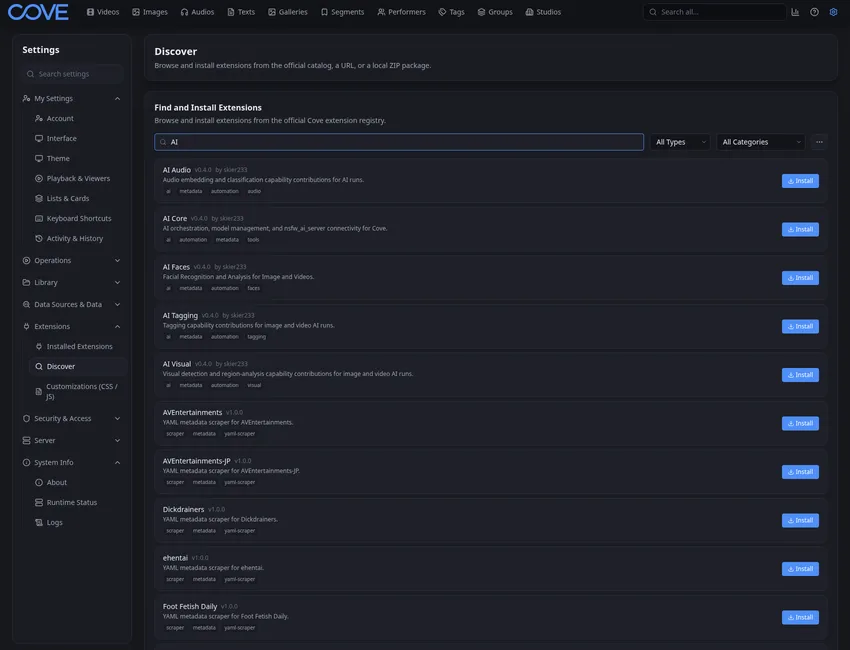850x650 pixels.
Task: Click the Library folder icon
Action: coord(26,282)
